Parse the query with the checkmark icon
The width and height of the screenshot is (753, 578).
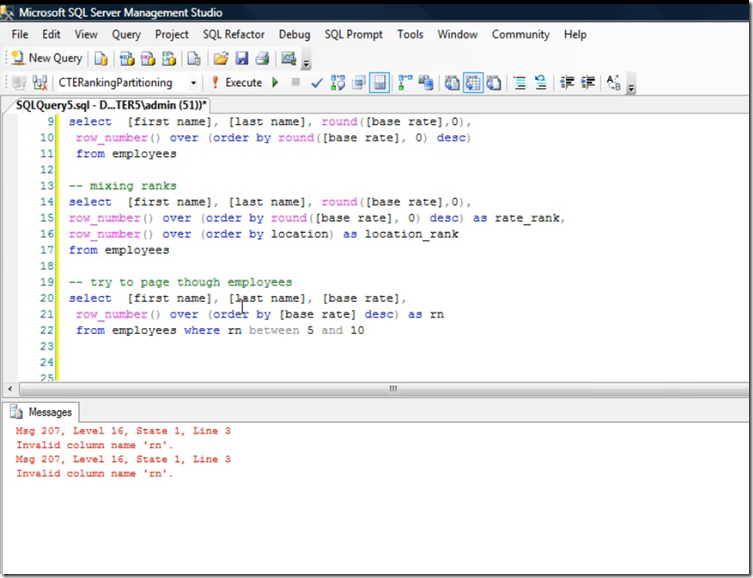(x=317, y=83)
